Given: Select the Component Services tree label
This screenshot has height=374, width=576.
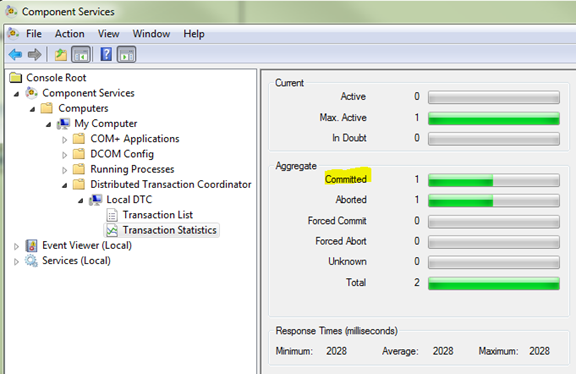Looking at the screenshot, I should coord(88,93).
